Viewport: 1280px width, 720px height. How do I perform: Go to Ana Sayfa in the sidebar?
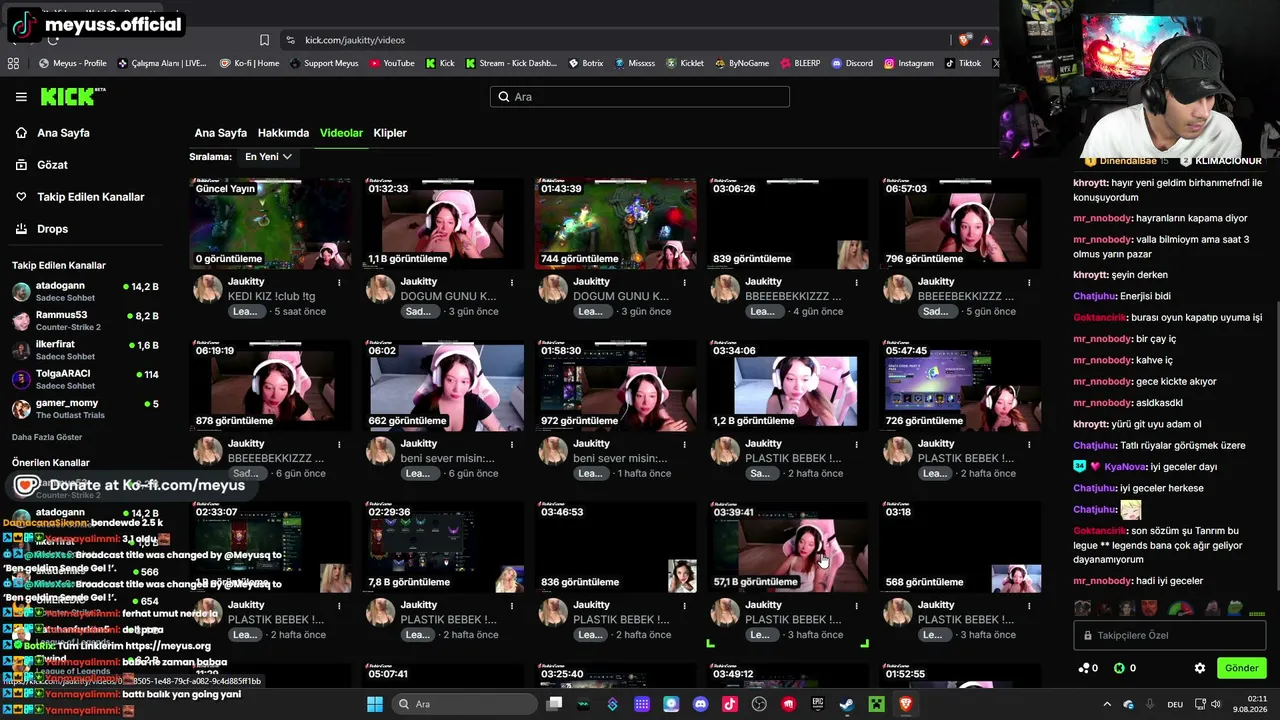pyautogui.click(x=52, y=133)
